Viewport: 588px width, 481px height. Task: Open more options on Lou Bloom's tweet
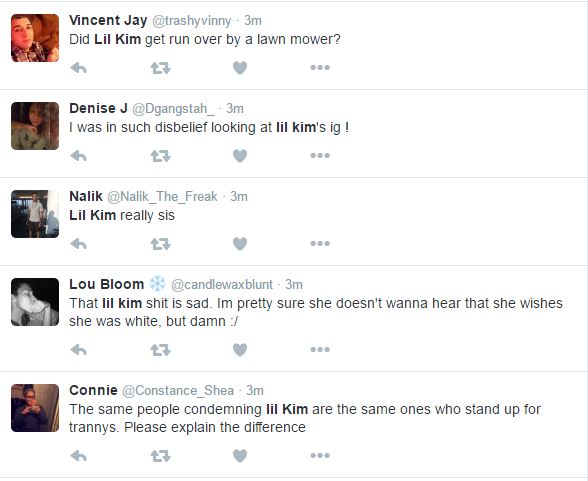(320, 349)
